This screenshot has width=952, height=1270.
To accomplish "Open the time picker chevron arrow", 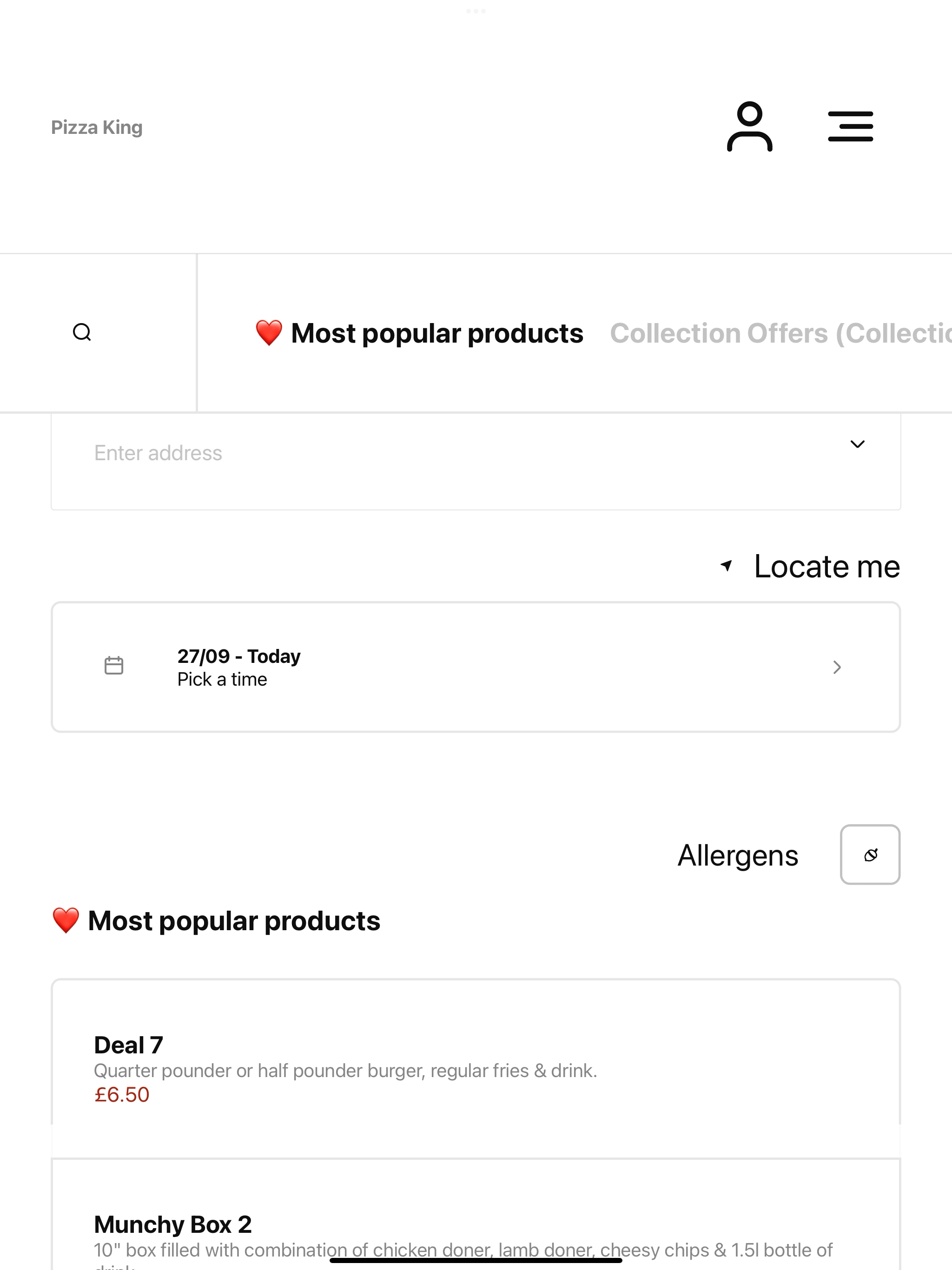I will [x=837, y=667].
